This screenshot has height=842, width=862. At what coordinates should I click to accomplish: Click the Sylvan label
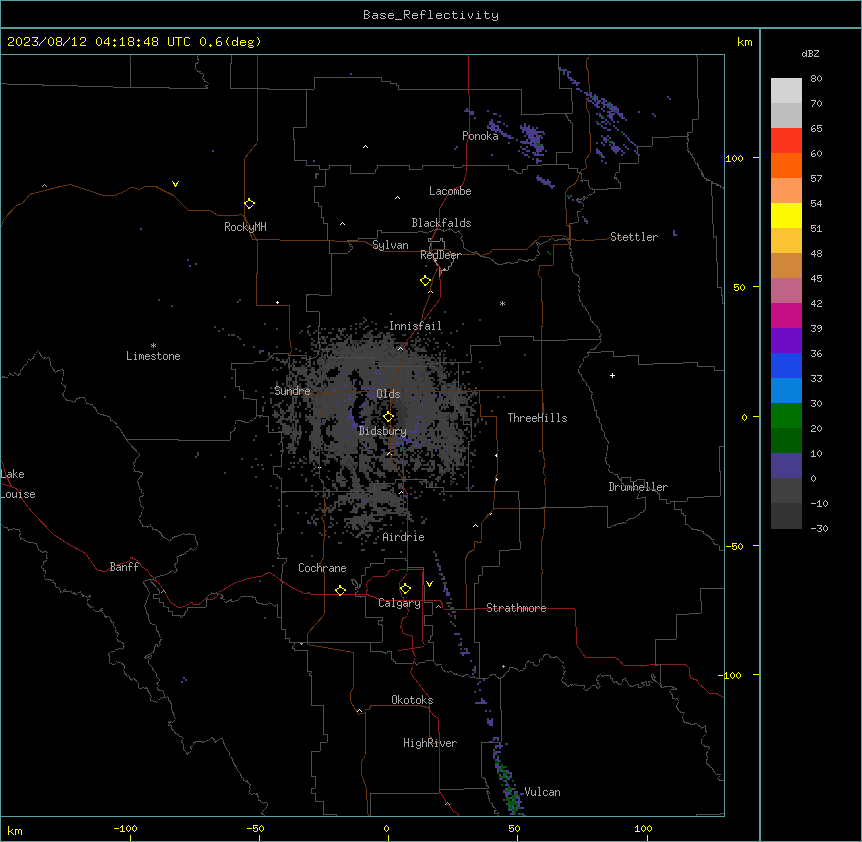click(390, 245)
